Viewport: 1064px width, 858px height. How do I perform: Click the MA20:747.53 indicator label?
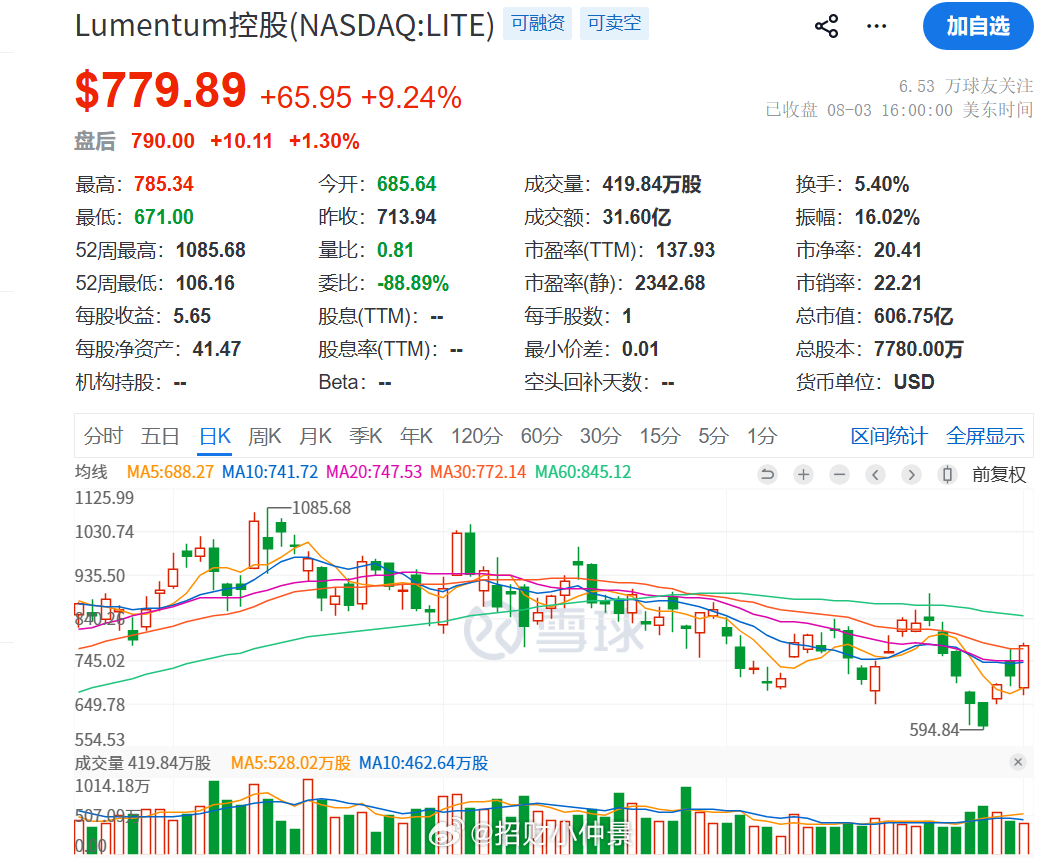coord(374,472)
